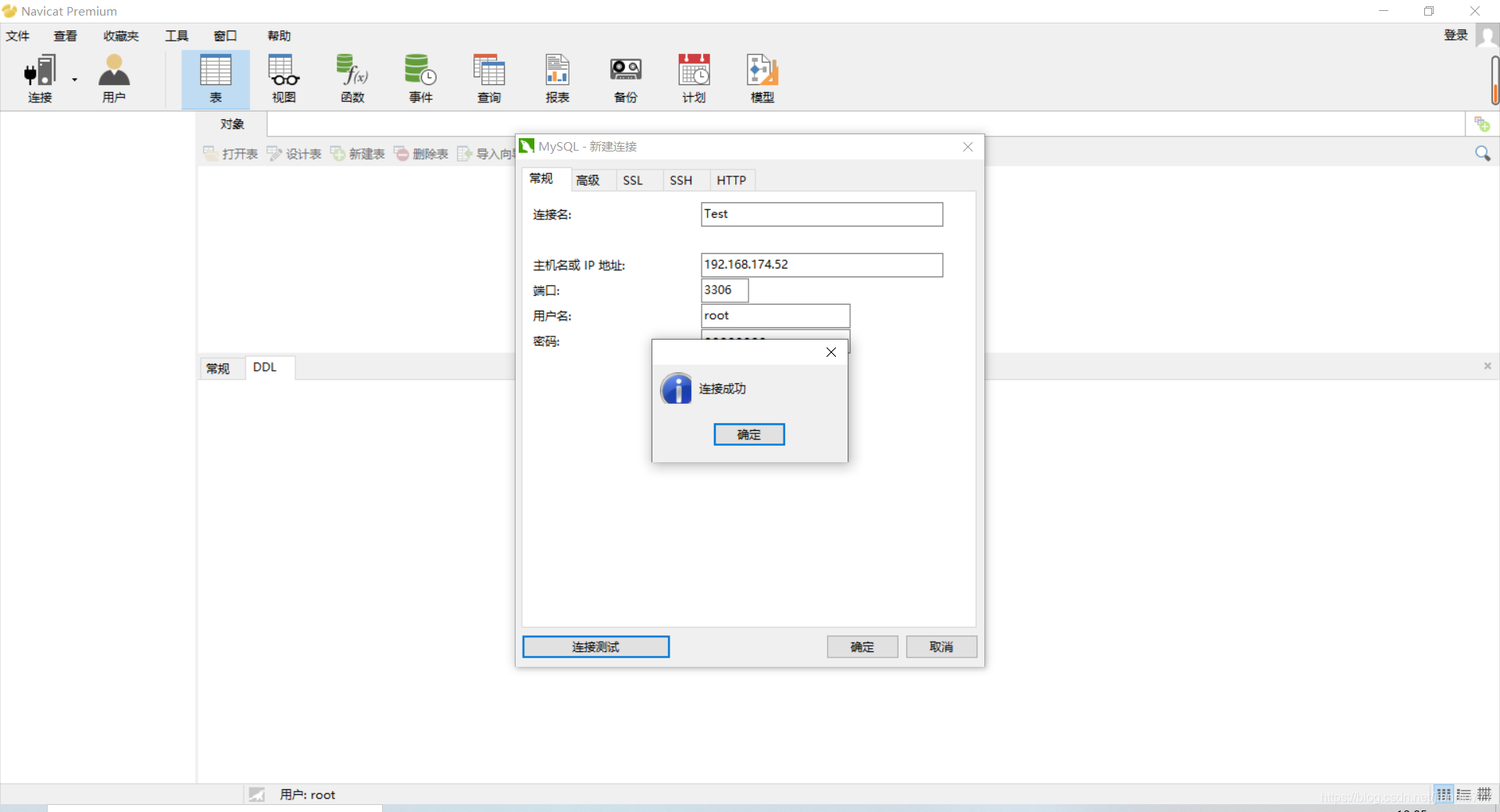
Task: Open the 文件 menu
Action: [x=18, y=36]
